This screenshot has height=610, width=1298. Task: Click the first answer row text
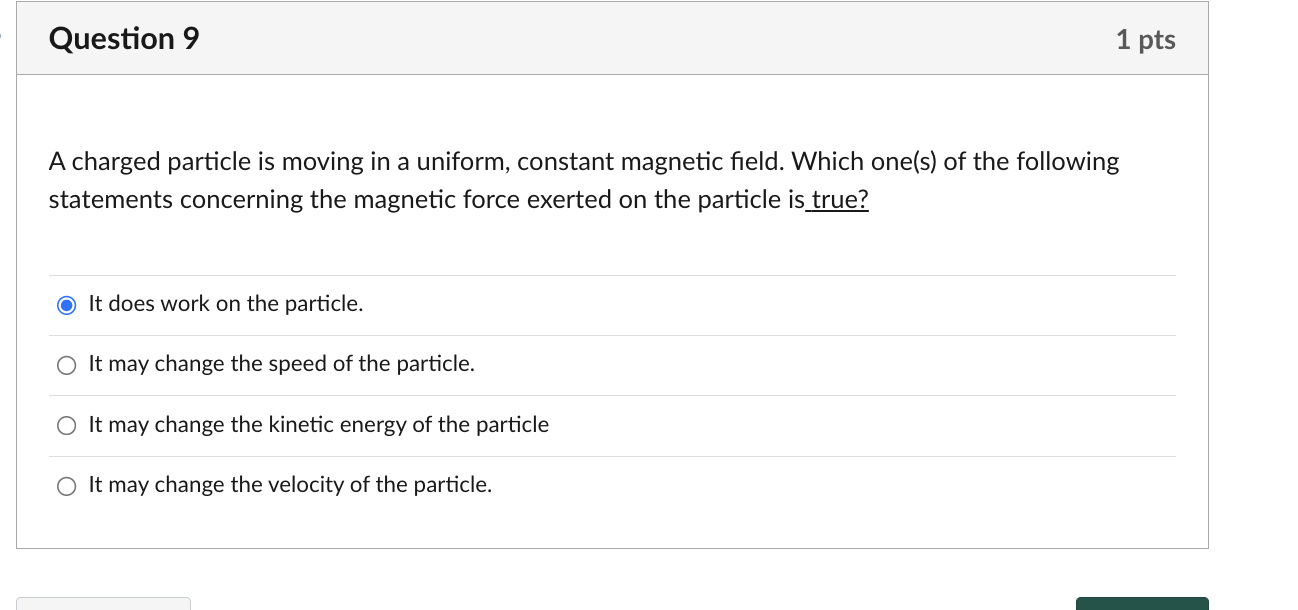[x=225, y=304]
